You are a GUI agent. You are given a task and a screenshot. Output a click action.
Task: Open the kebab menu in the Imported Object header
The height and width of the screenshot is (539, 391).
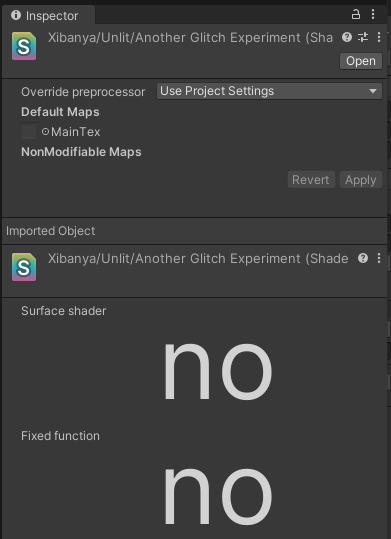(x=379, y=258)
